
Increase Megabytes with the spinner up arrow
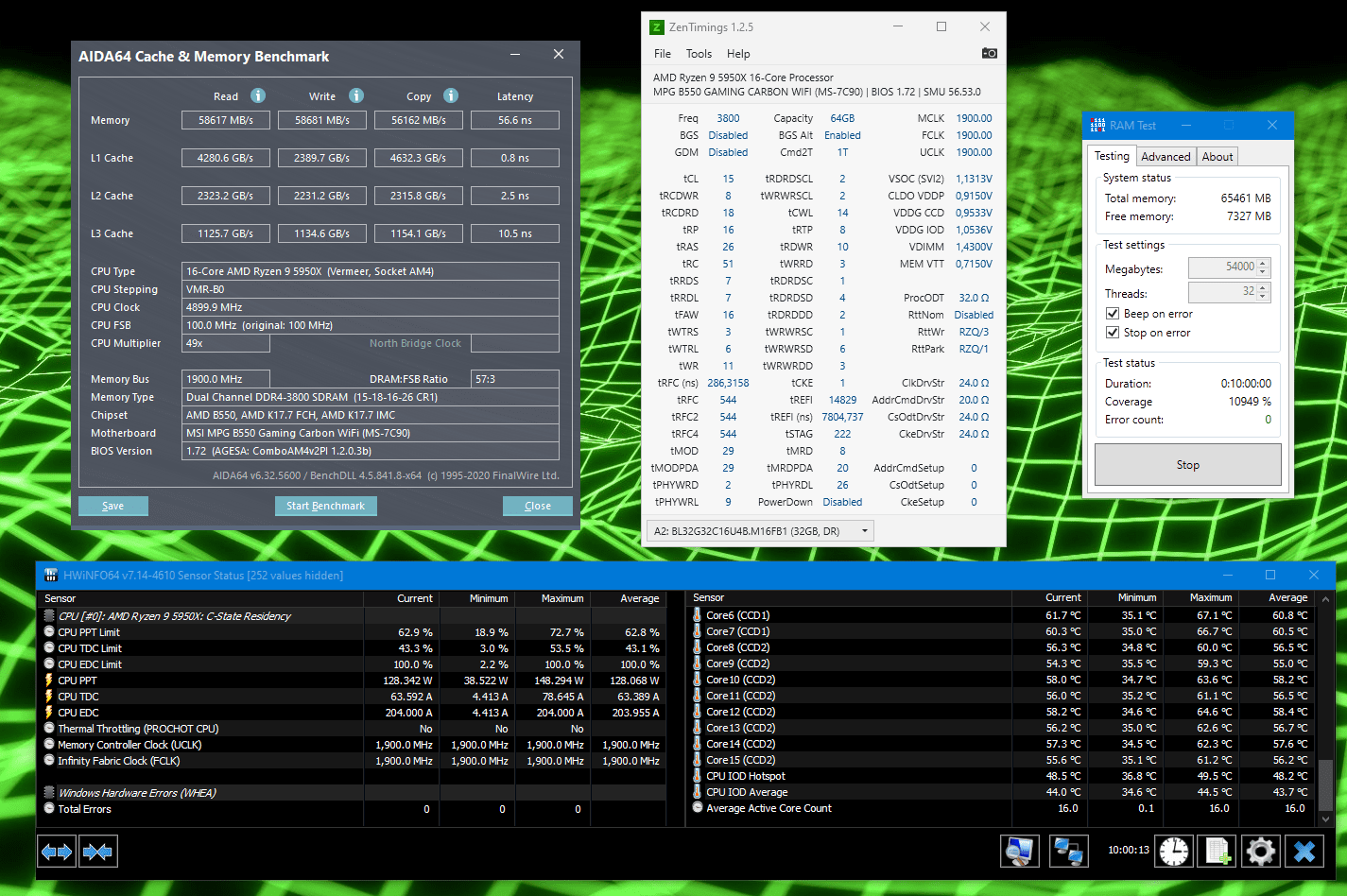[1263, 263]
